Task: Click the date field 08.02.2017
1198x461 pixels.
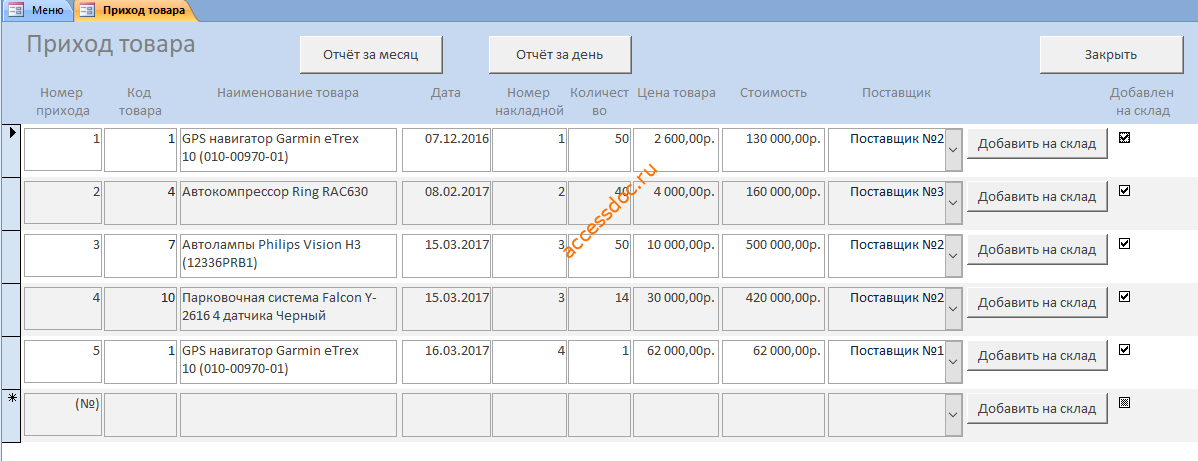Action: [x=447, y=203]
